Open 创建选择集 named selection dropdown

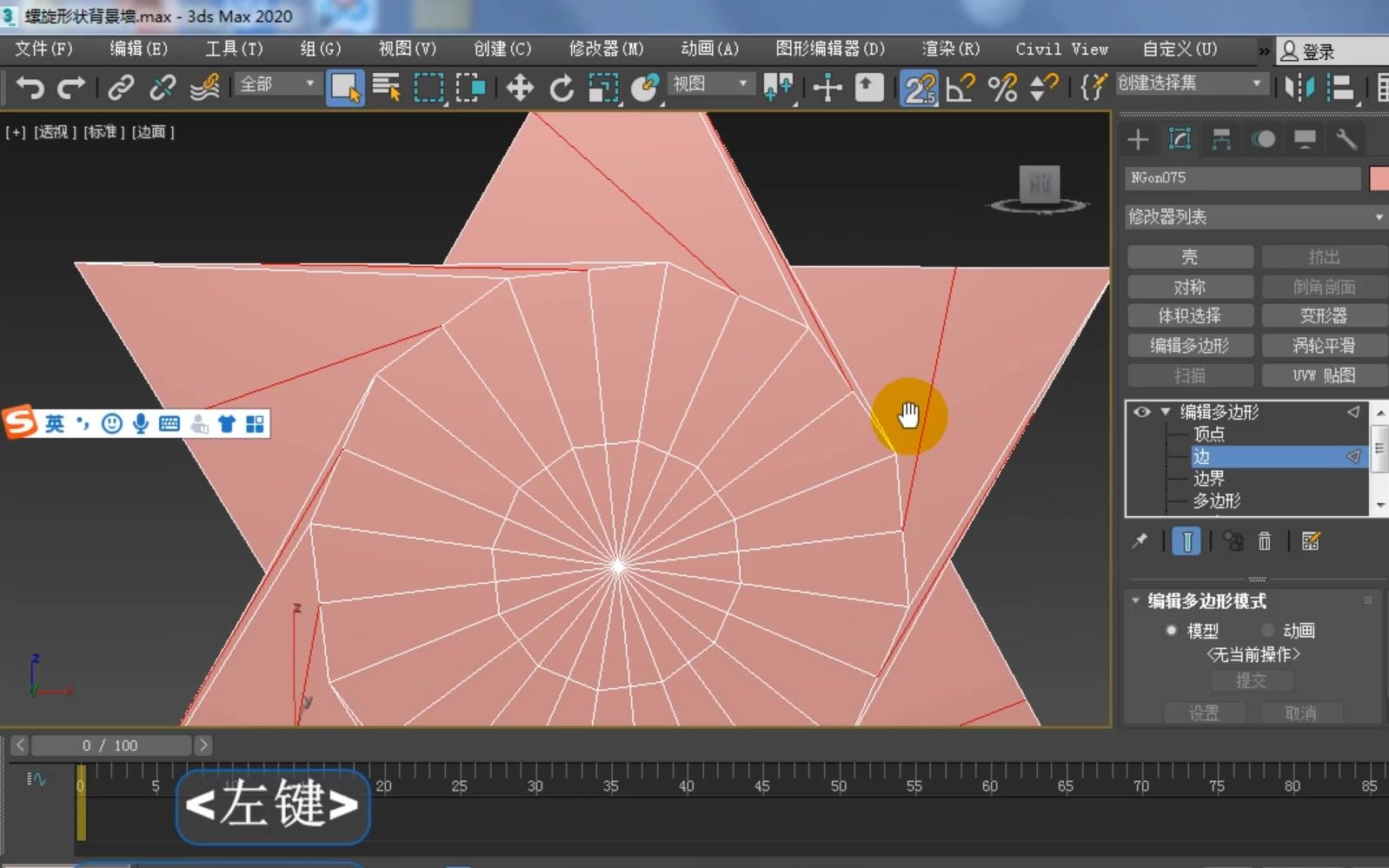tap(1190, 83)
